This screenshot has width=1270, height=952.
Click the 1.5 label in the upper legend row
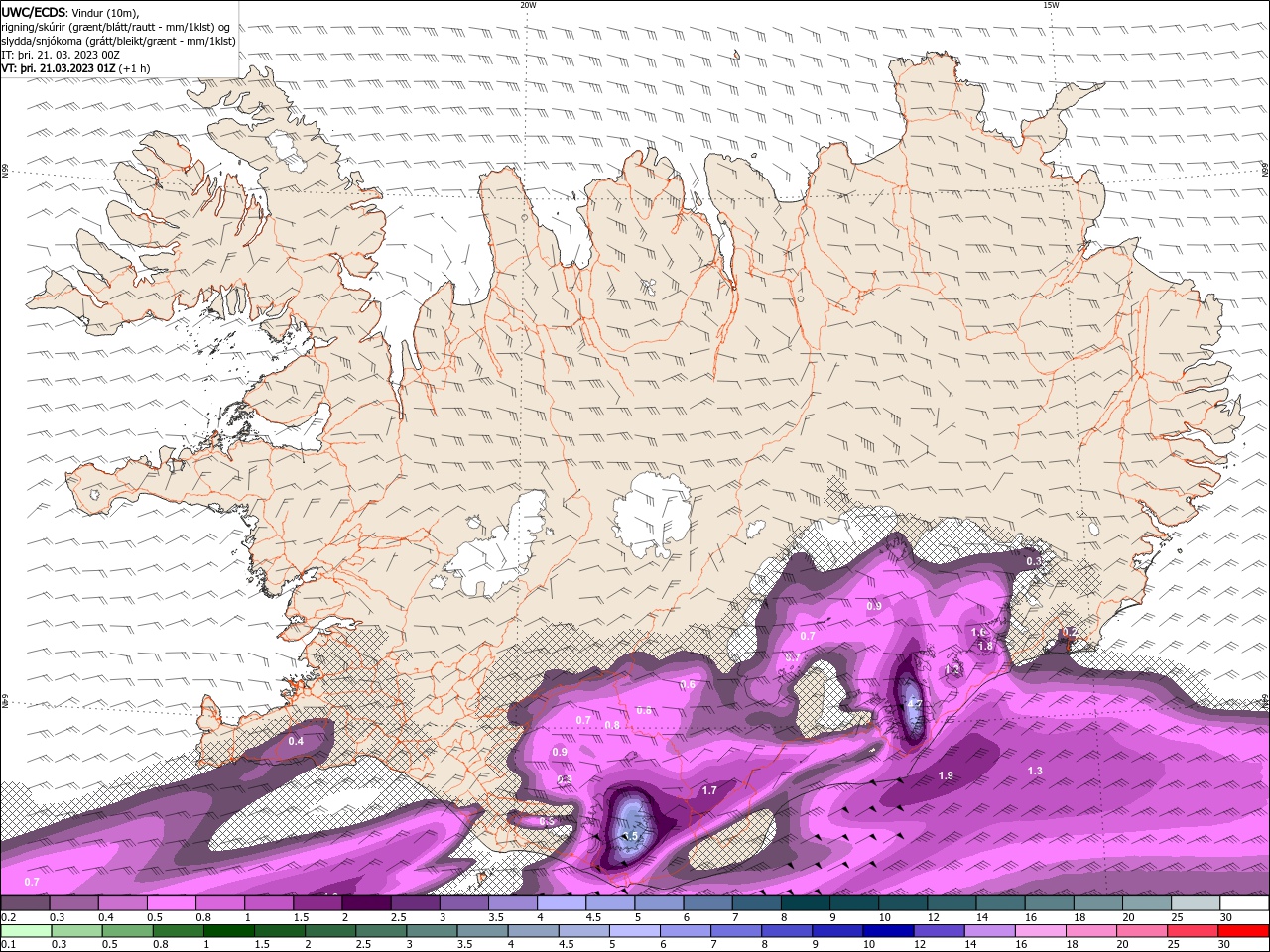pos(302,917)
